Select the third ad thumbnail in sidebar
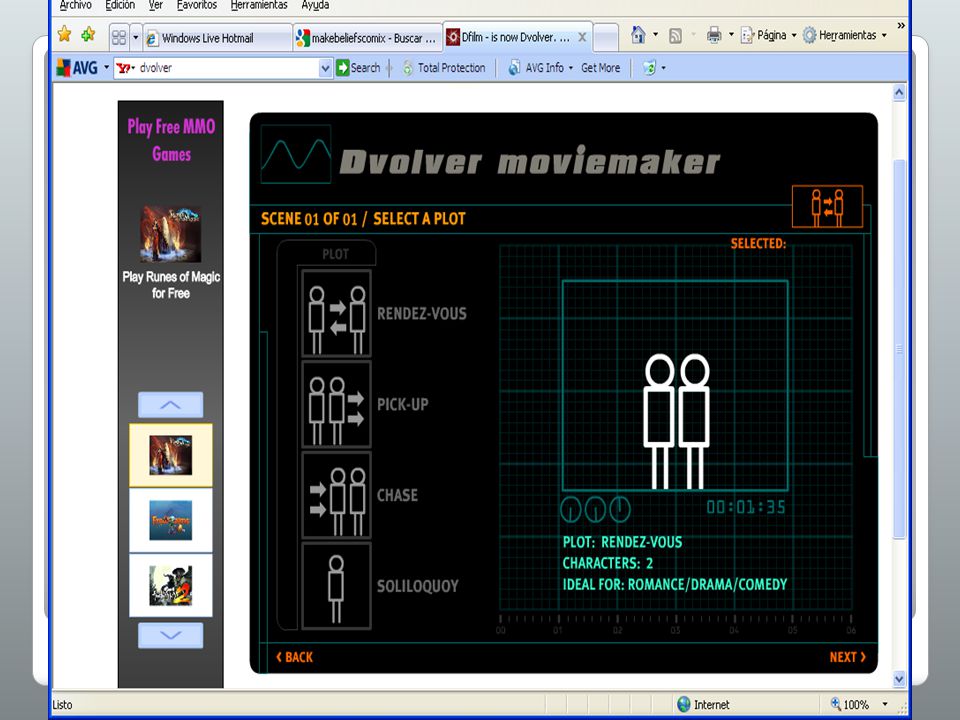Screen dimensions: 960x720 (x=171, y=585)
